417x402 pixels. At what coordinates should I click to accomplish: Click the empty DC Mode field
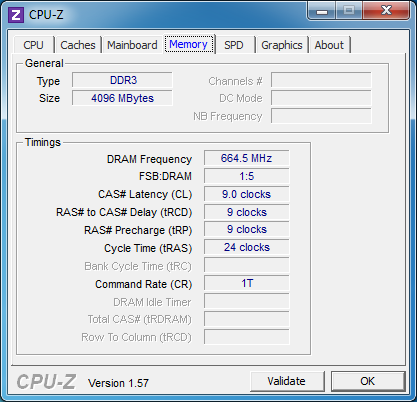pyautogui.click(x=321, y=98)
